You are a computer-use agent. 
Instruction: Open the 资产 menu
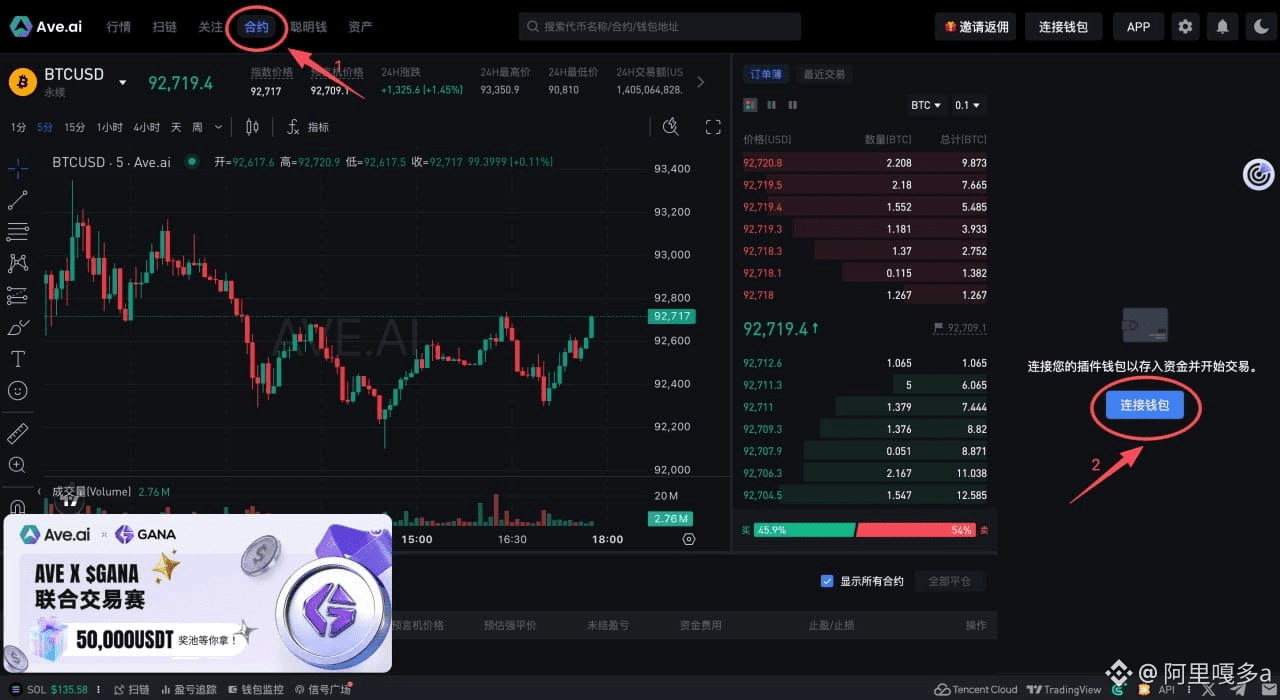click(360, 27)
